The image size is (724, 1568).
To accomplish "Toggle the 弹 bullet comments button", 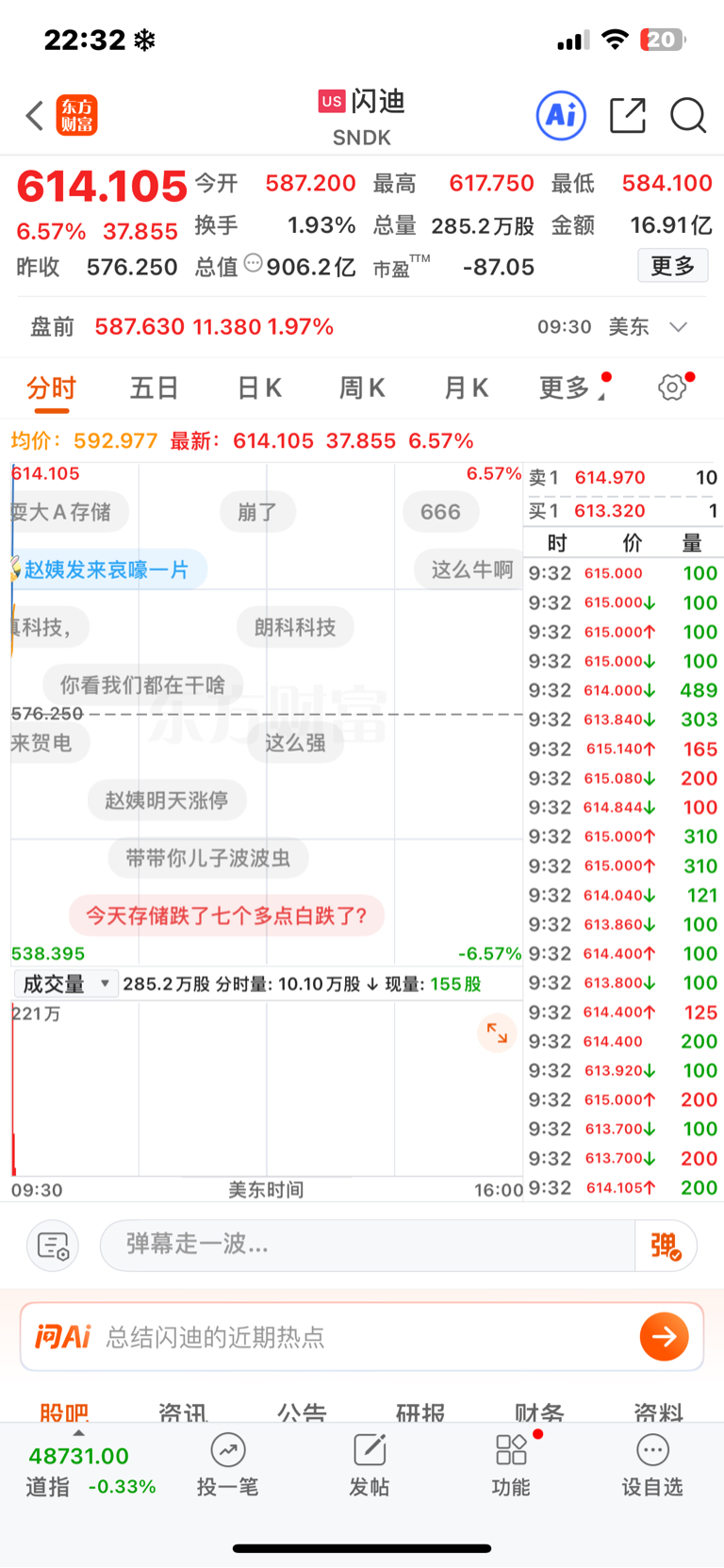I will click(x=666, y=1246).
